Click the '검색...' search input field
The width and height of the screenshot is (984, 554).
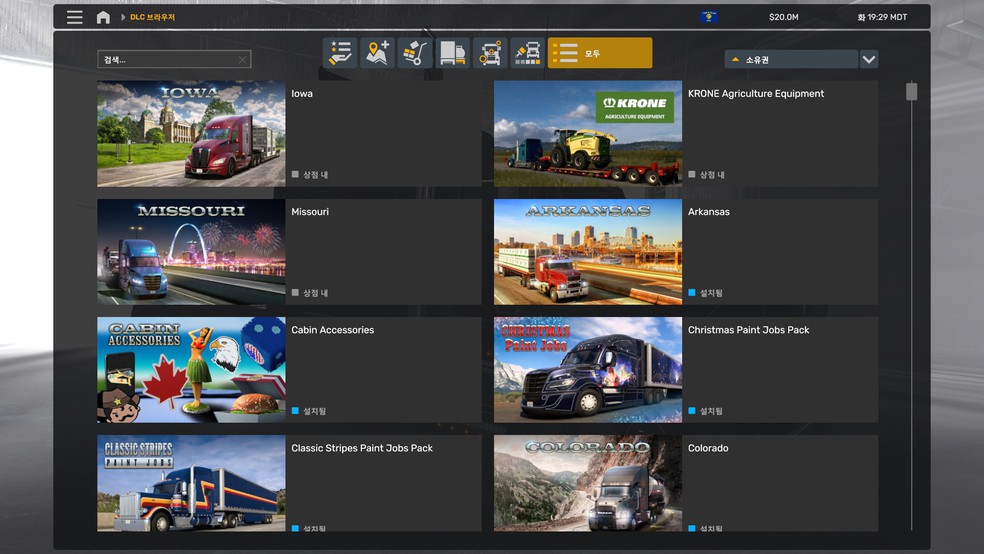pos(165,60)
